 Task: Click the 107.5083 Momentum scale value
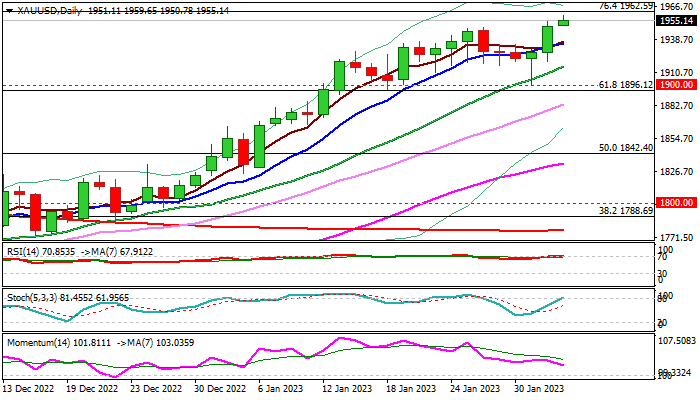[x=679, y=341]
